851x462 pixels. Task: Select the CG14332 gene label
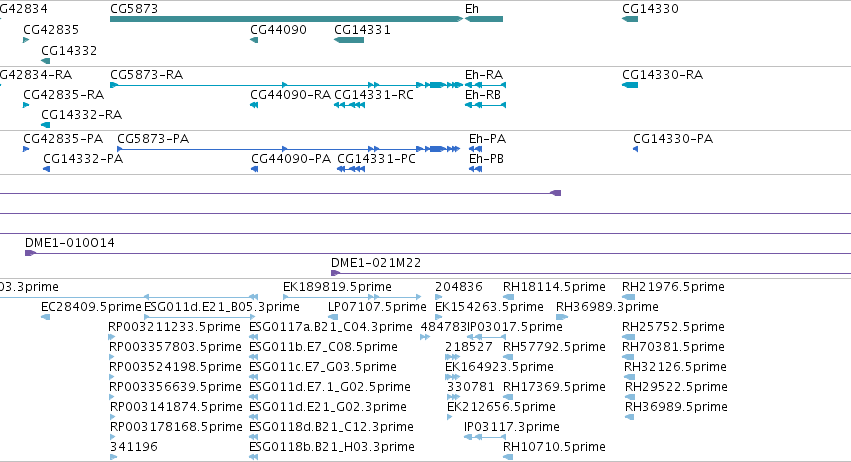69,51
